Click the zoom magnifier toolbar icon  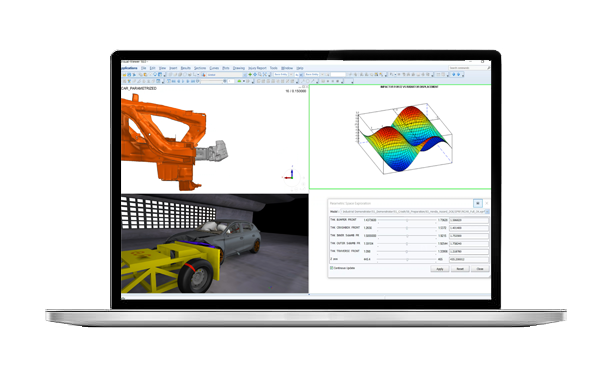[260, 75]
